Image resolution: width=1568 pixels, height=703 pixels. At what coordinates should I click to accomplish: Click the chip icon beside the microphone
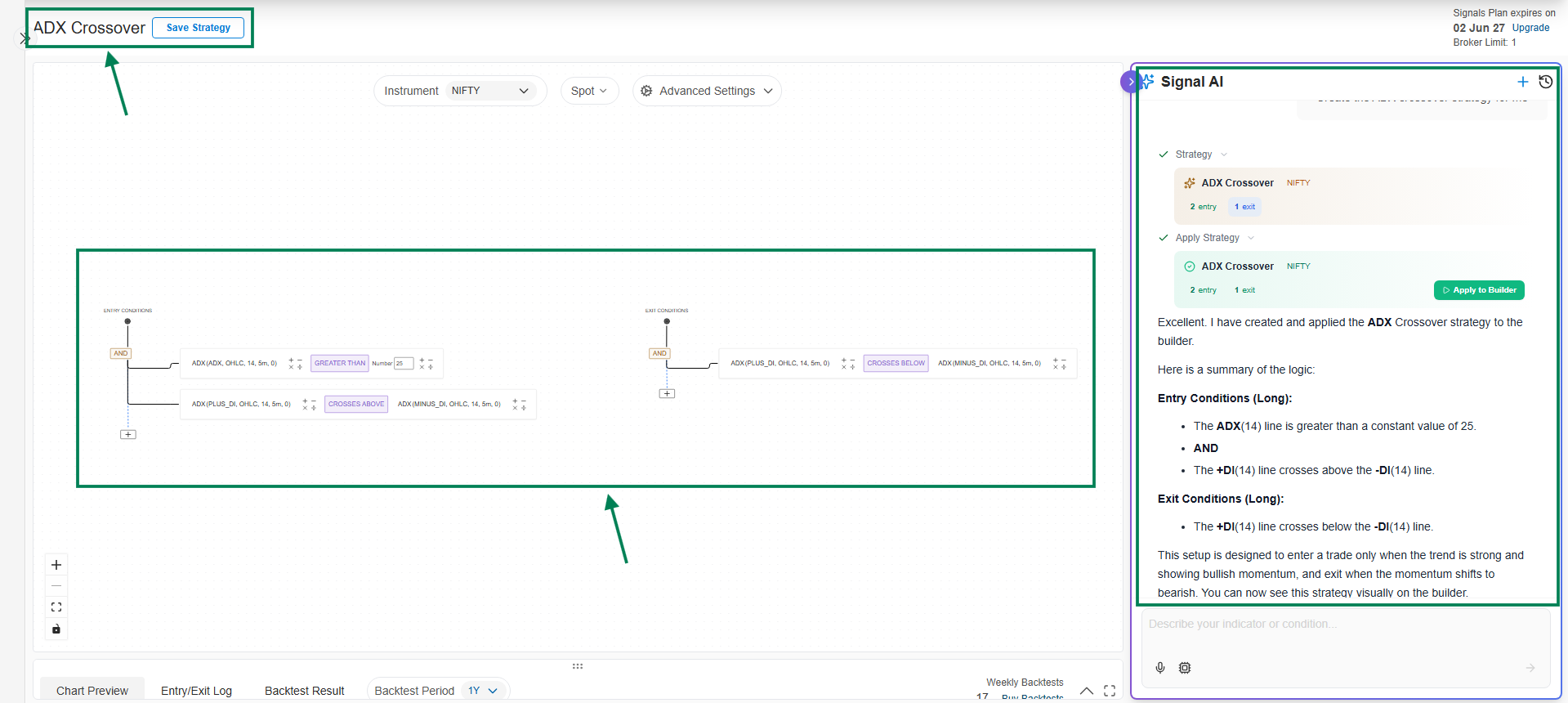coord(1185,668)
